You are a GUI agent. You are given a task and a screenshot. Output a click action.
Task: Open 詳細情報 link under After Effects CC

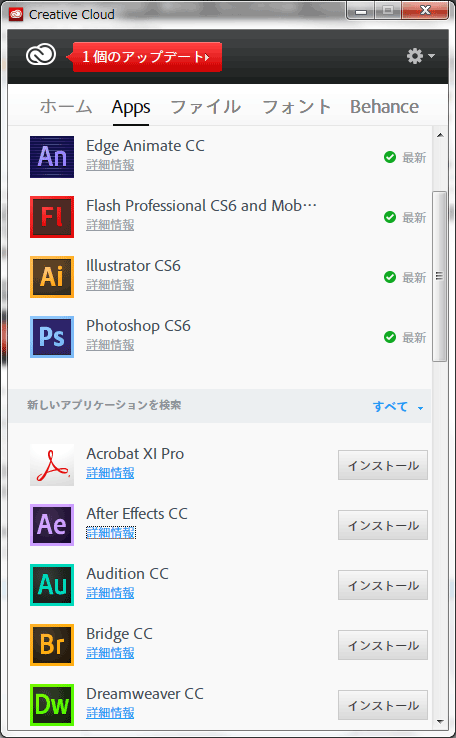[111, 533]
